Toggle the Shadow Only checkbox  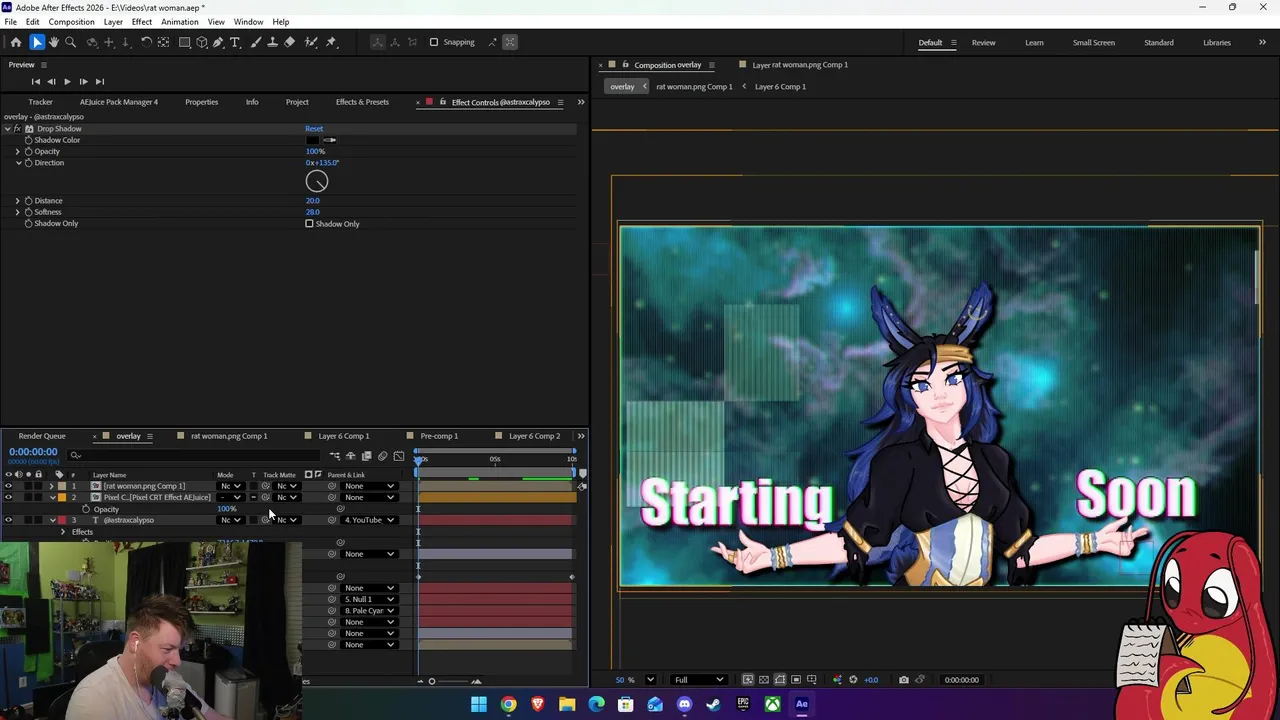point(310,224)
